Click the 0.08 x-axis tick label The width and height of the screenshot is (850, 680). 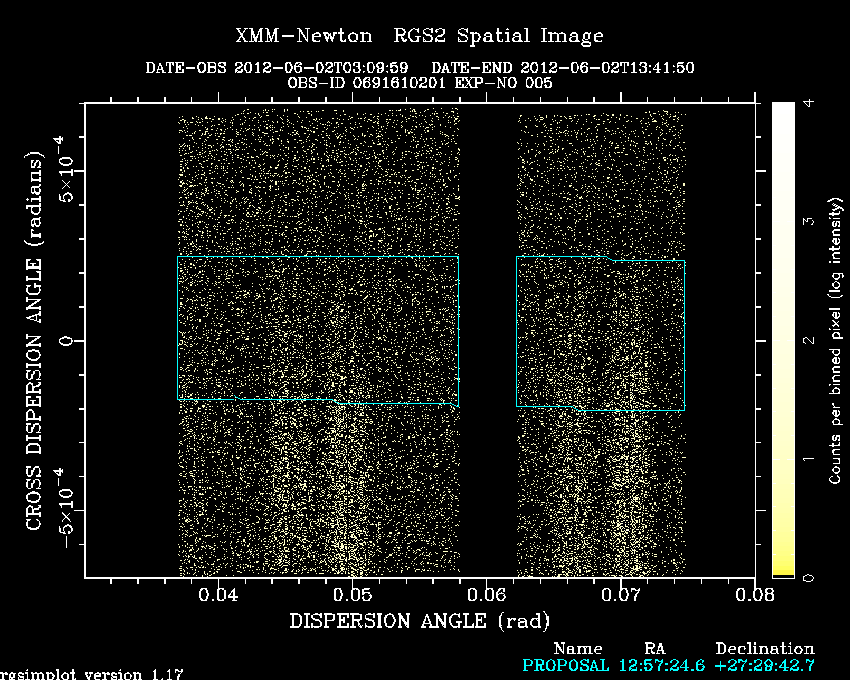tap(755, 595)
